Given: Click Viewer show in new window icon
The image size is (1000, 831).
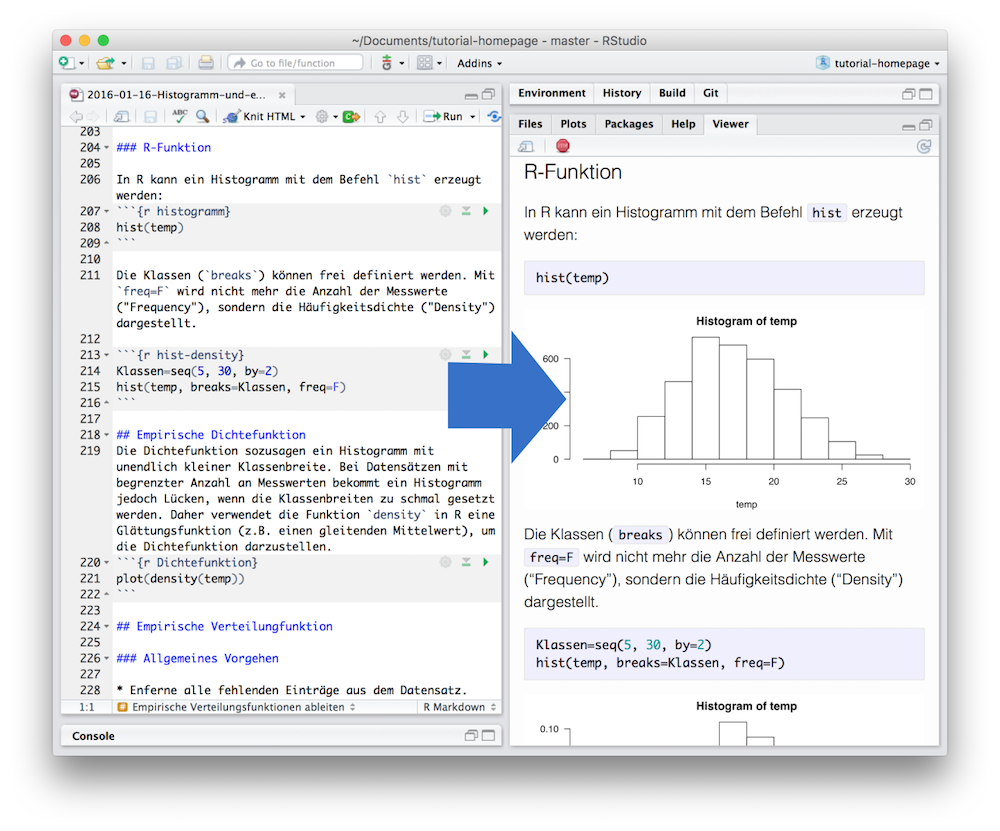Looking at the screenshot, I should (x=526, y=147).
